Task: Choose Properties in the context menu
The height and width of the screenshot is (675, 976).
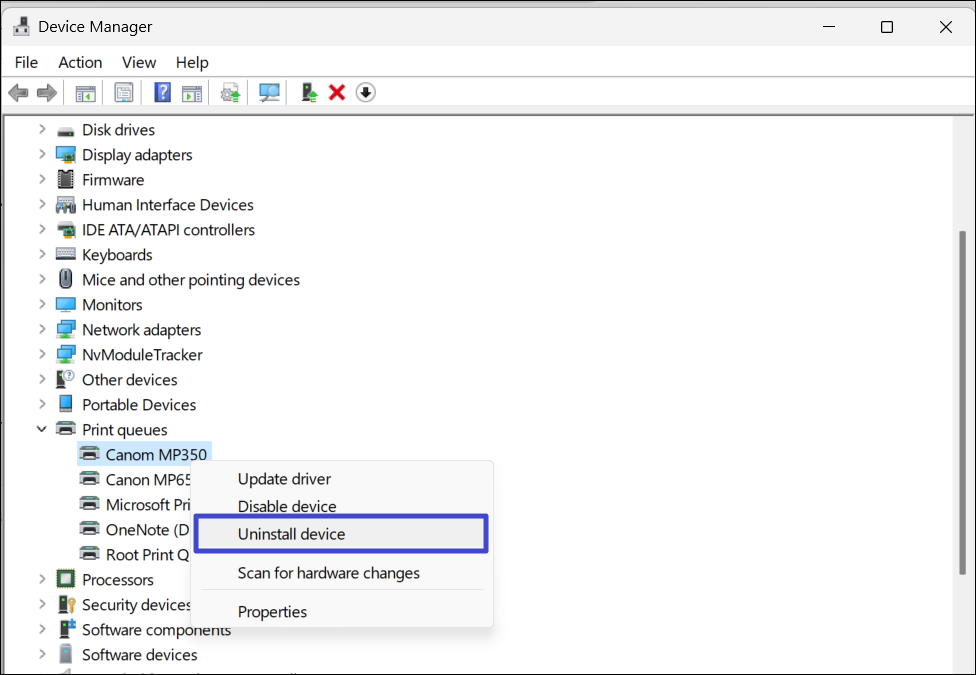Action: click(x=272, y=612)
